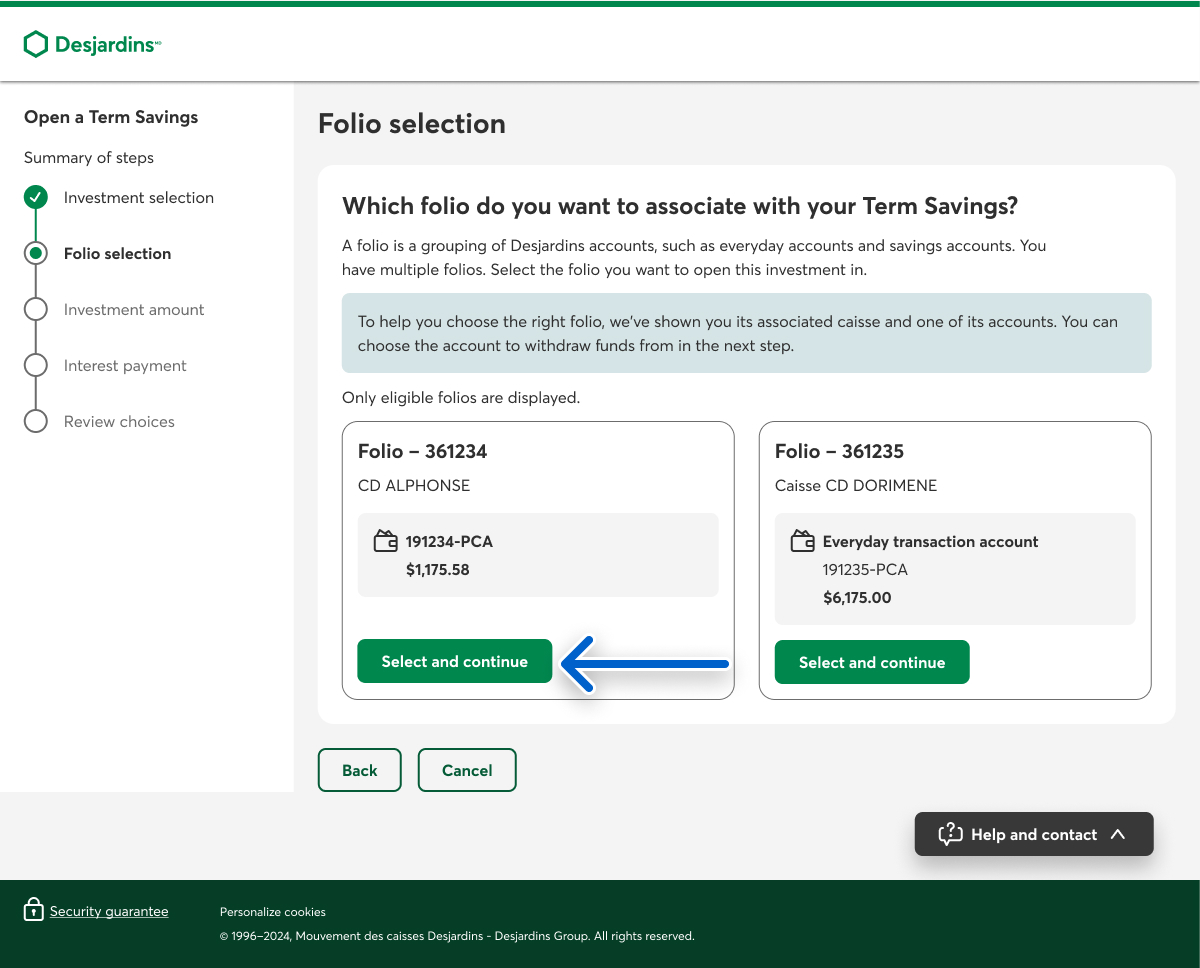Open Personalize cookies in footer

[x=273, y=912]
